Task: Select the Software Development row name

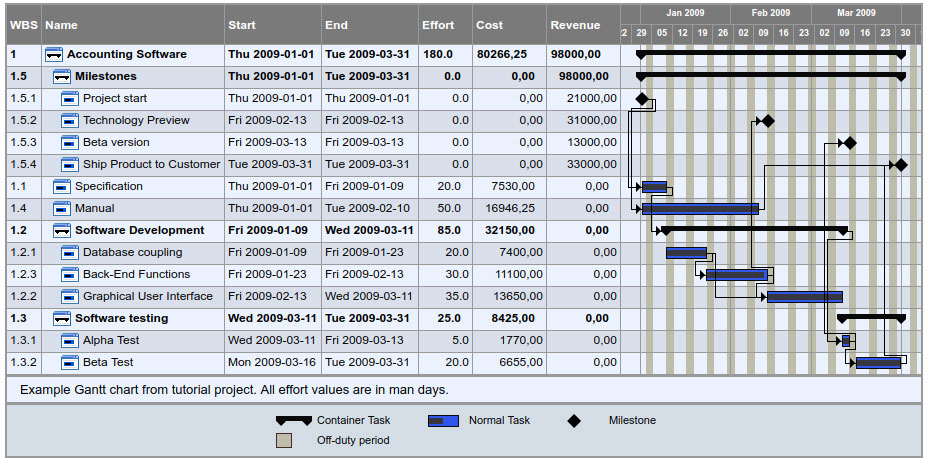Action: (140, 230)
